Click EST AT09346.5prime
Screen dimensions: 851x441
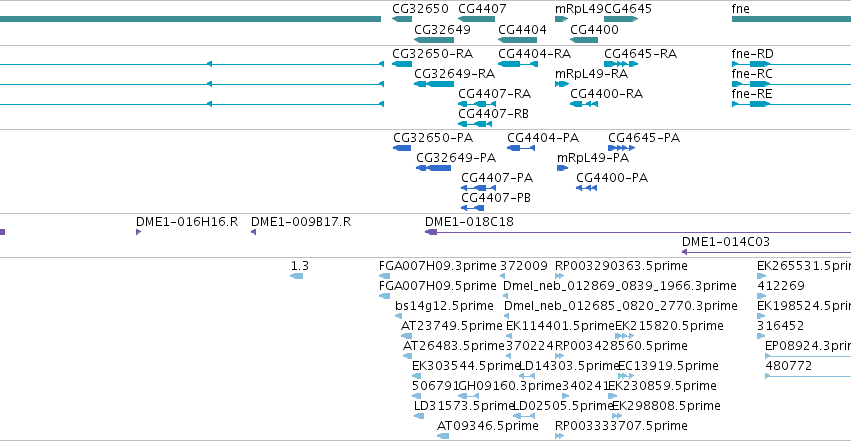[443, 437]
